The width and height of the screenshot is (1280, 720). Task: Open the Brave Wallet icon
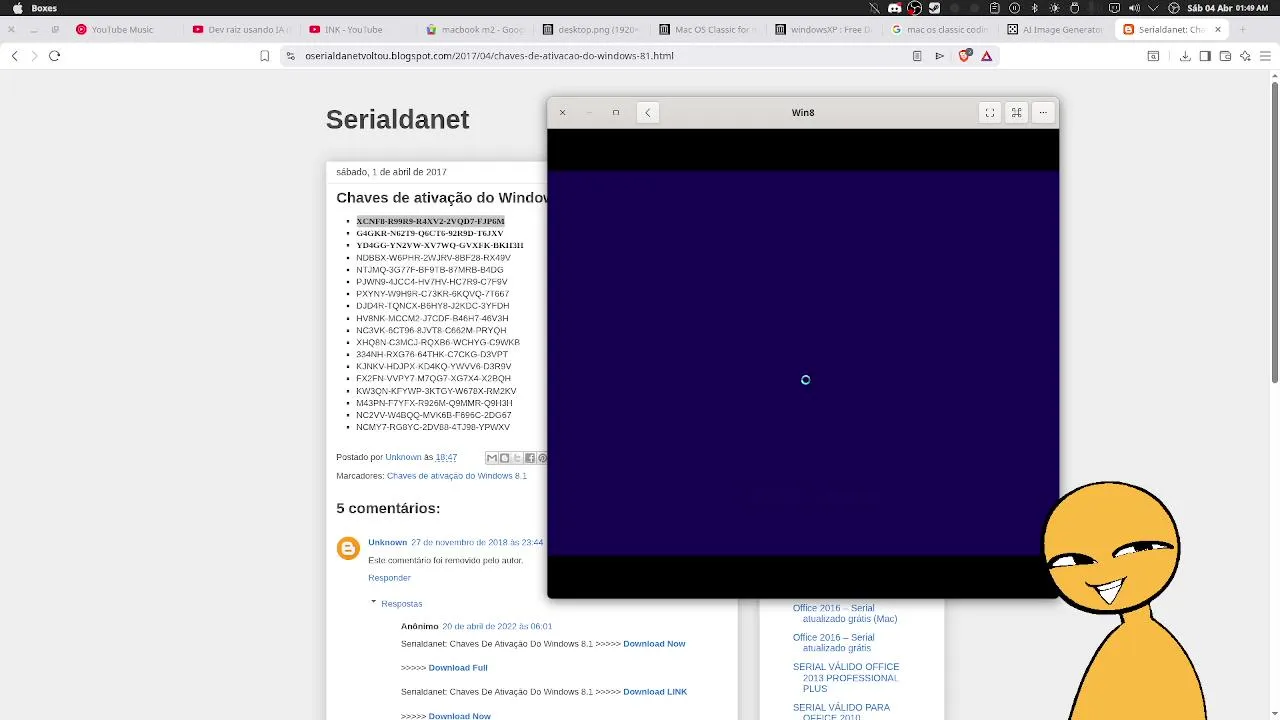pyautogui.click(x=1225, y=56)
